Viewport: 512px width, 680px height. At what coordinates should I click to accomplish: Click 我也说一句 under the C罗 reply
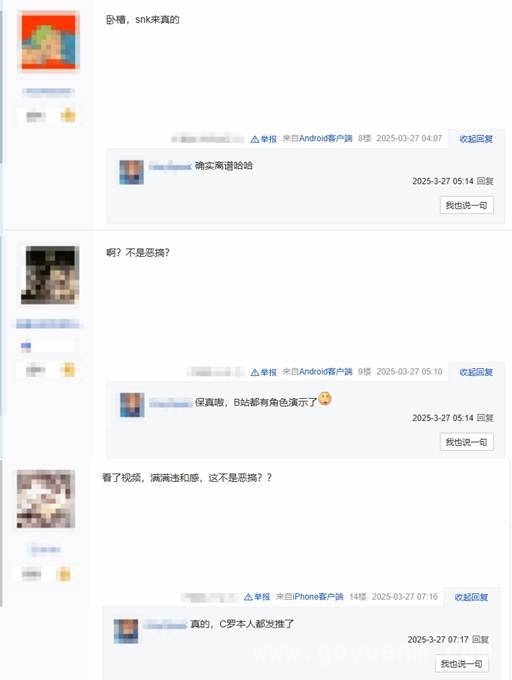click(x=462, y=664)
